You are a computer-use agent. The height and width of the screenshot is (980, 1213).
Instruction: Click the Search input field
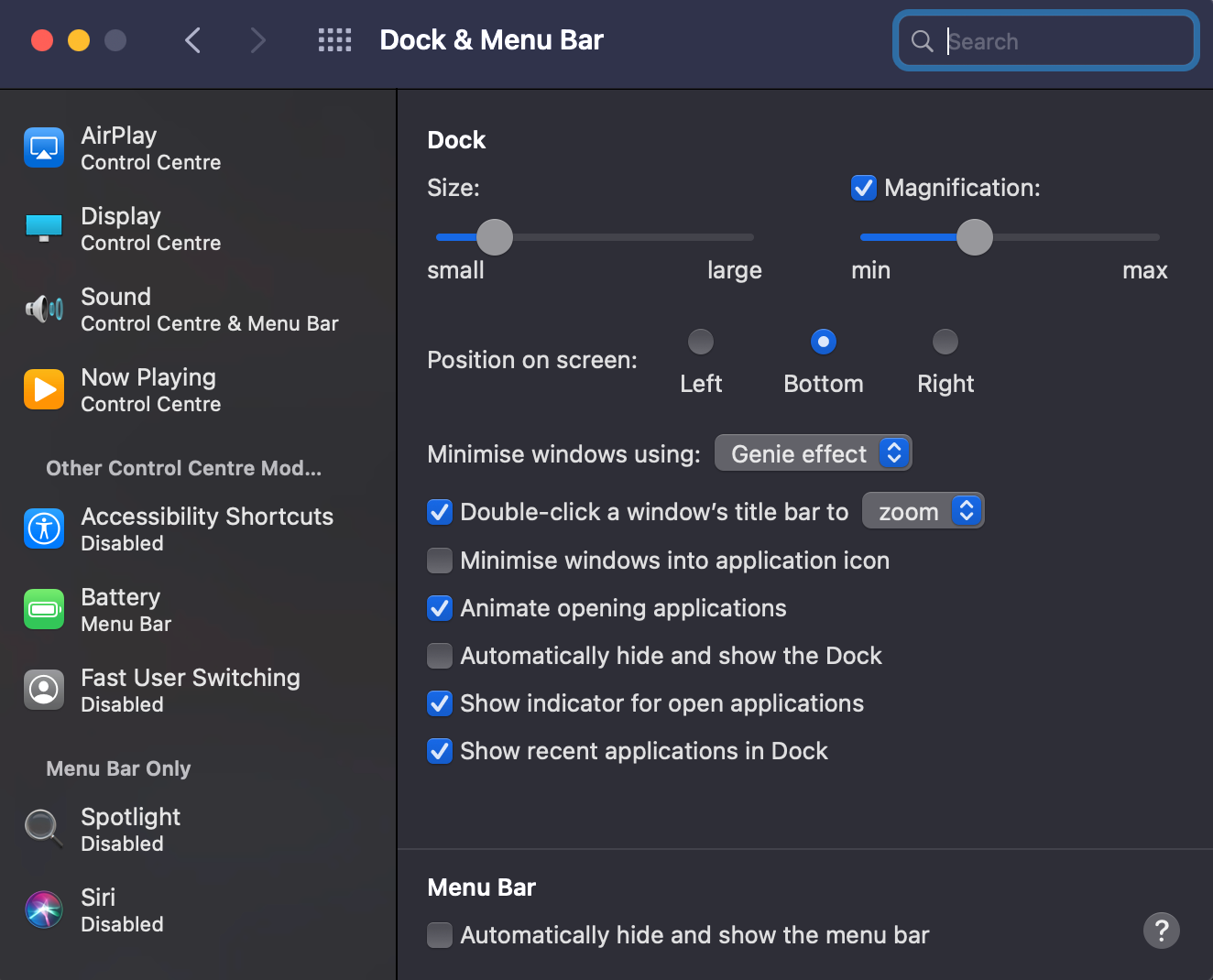tap(1063, 41)
